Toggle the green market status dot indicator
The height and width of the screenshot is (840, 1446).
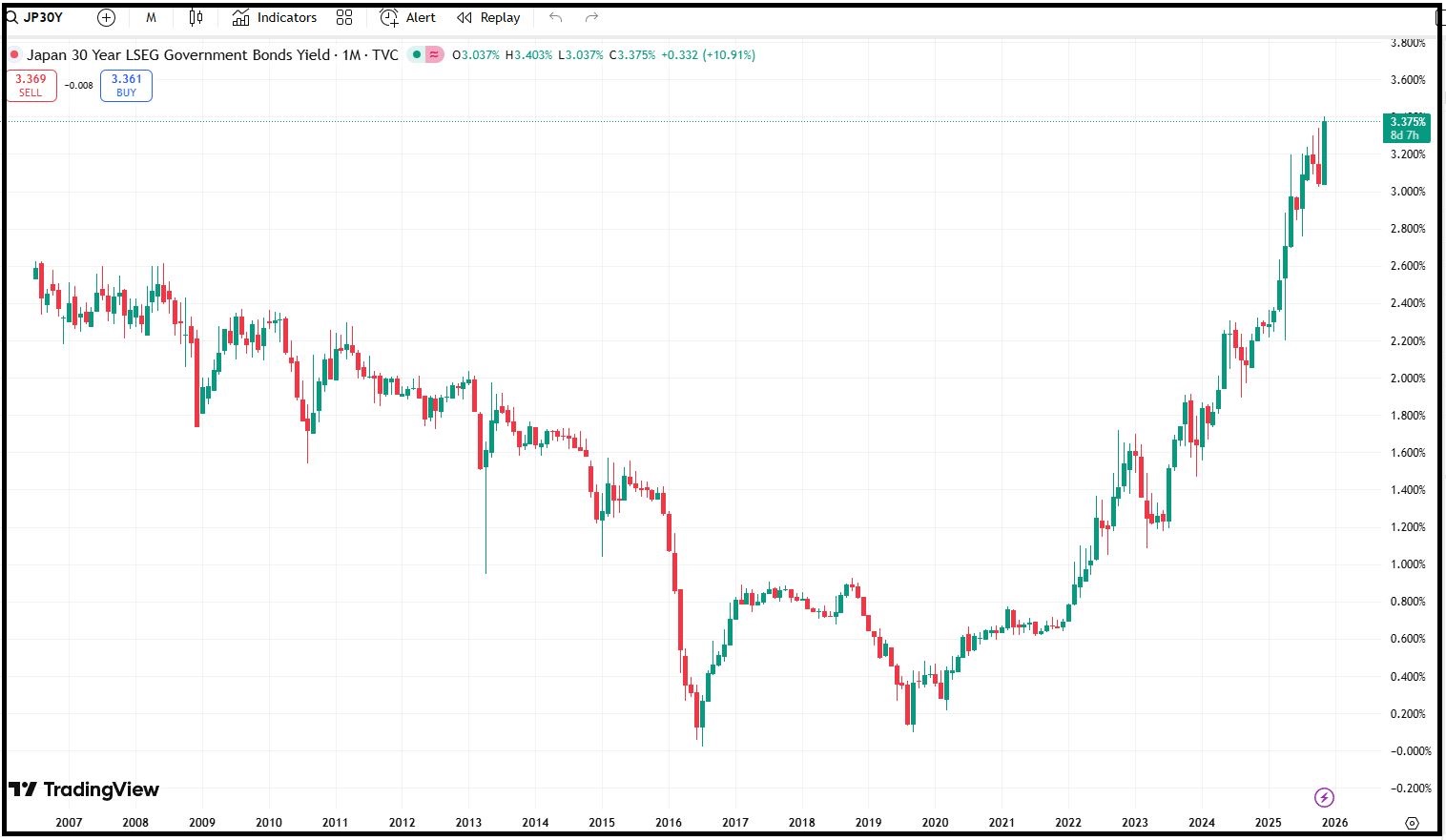point(417,55)
